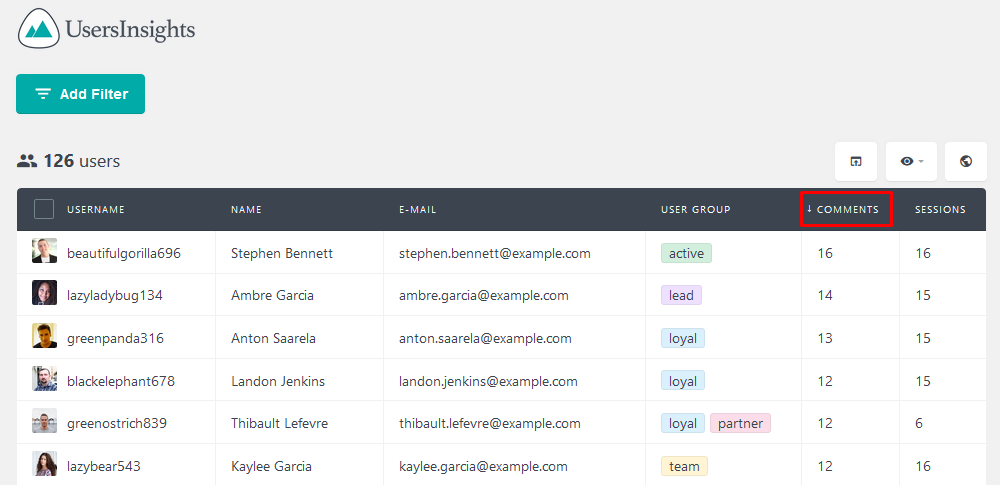Open the globe map view icon
This screenshot has height=485, width=1000.
point(966,161)
